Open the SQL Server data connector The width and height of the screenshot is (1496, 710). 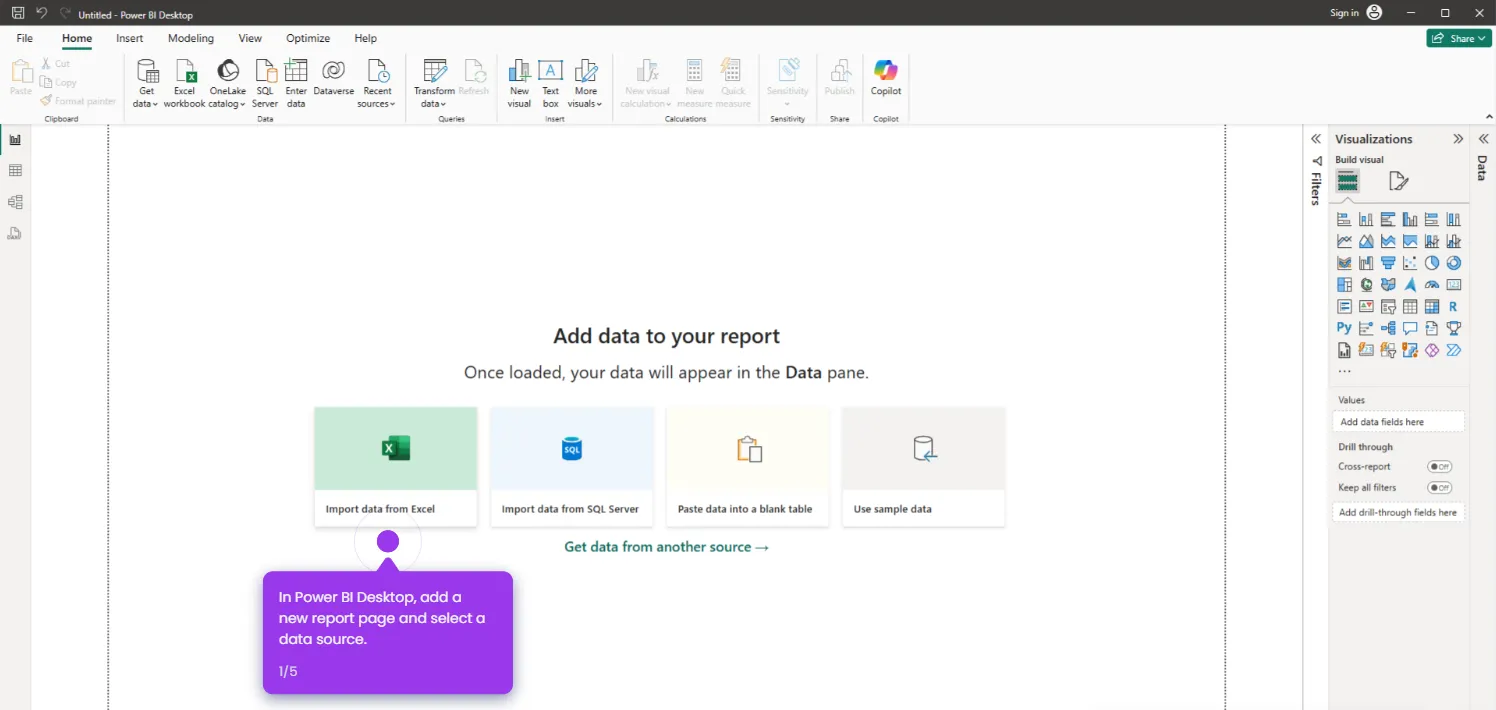pos(265,83)
